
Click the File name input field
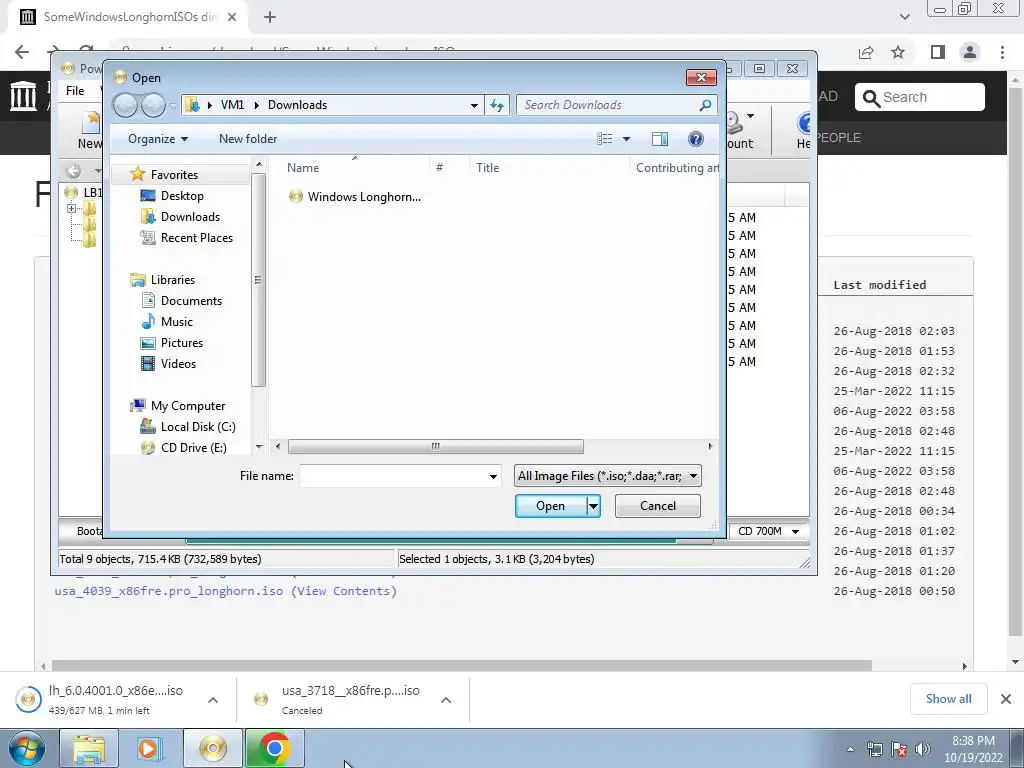[393, 476]
